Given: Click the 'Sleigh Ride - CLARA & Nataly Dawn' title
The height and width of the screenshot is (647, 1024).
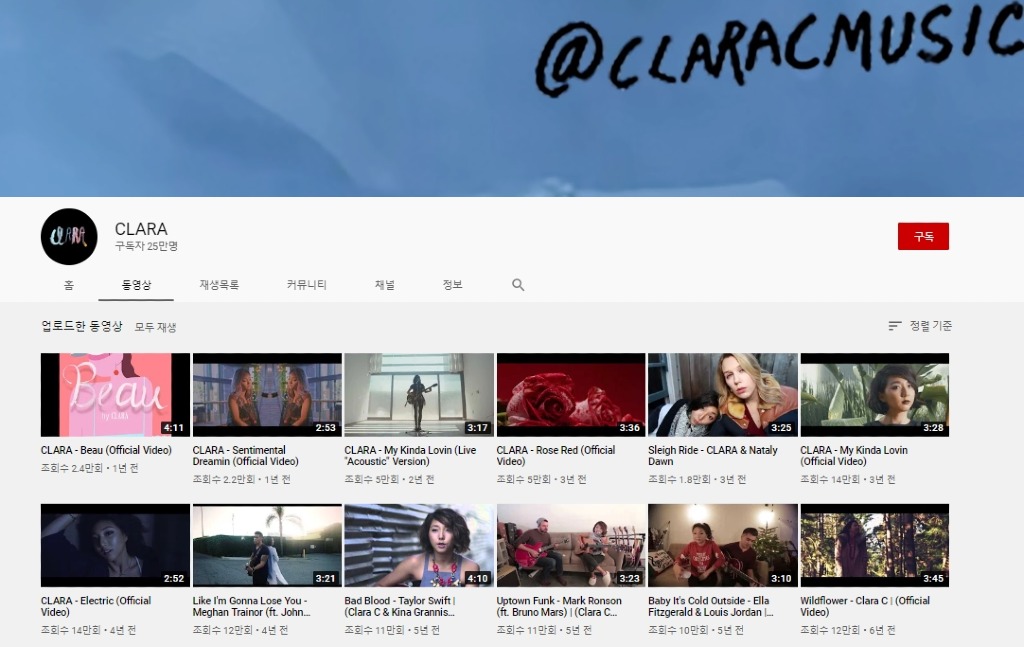Looking at the screenshot, I should (x=712, y=456).
